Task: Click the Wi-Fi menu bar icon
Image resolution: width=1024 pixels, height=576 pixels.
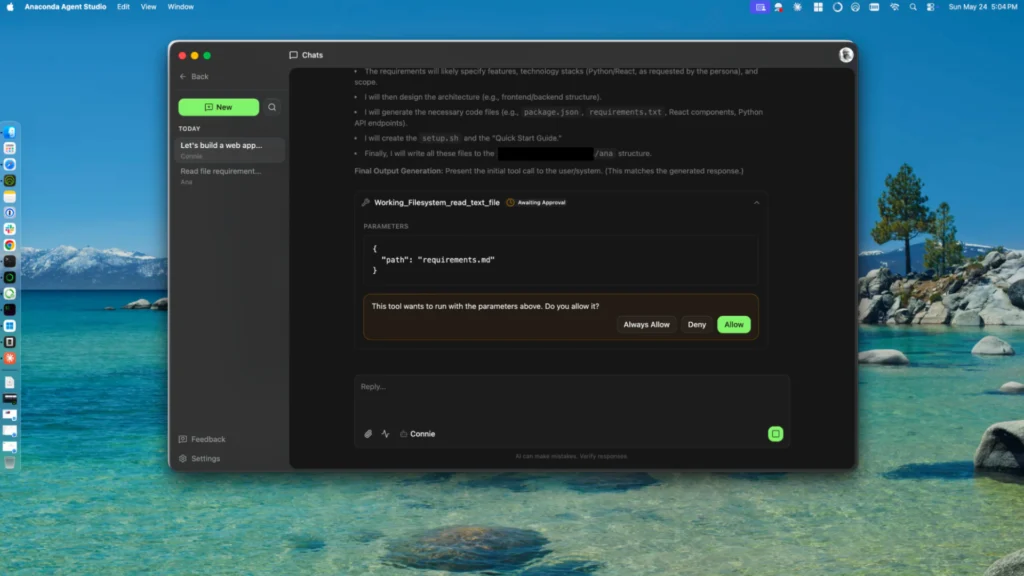Action: [894, 7]
